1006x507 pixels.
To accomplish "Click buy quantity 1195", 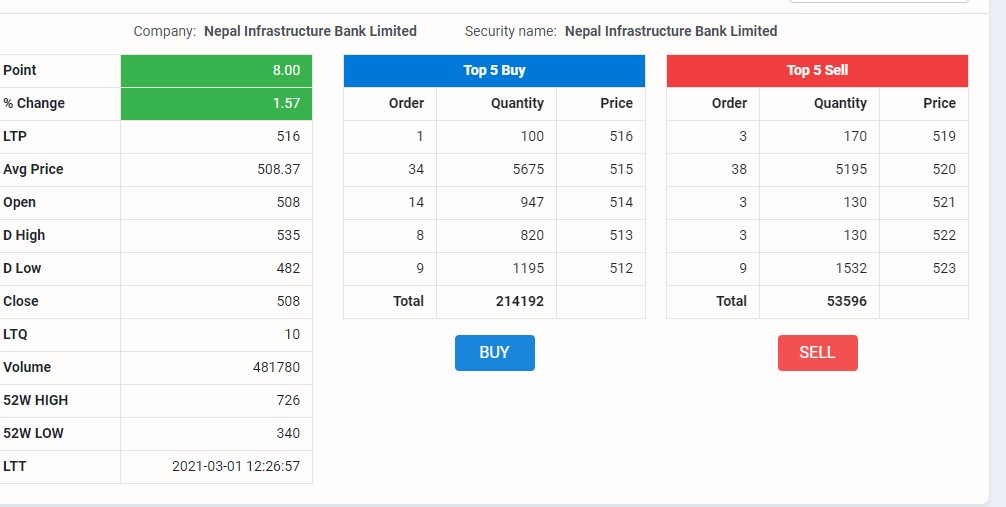I will pos(528,268).
